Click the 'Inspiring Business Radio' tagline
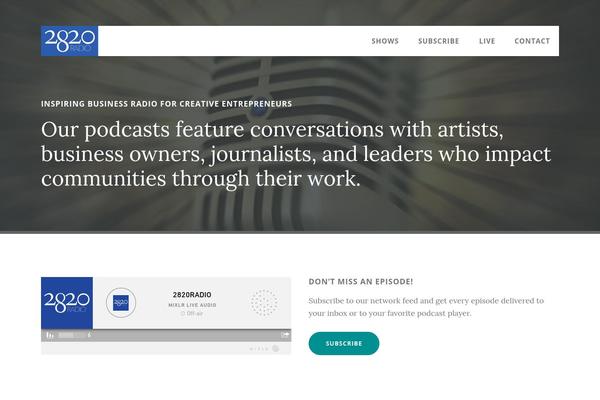Image resolution: width=600 pixels, height=400 pixels. [x=166, y=104]
